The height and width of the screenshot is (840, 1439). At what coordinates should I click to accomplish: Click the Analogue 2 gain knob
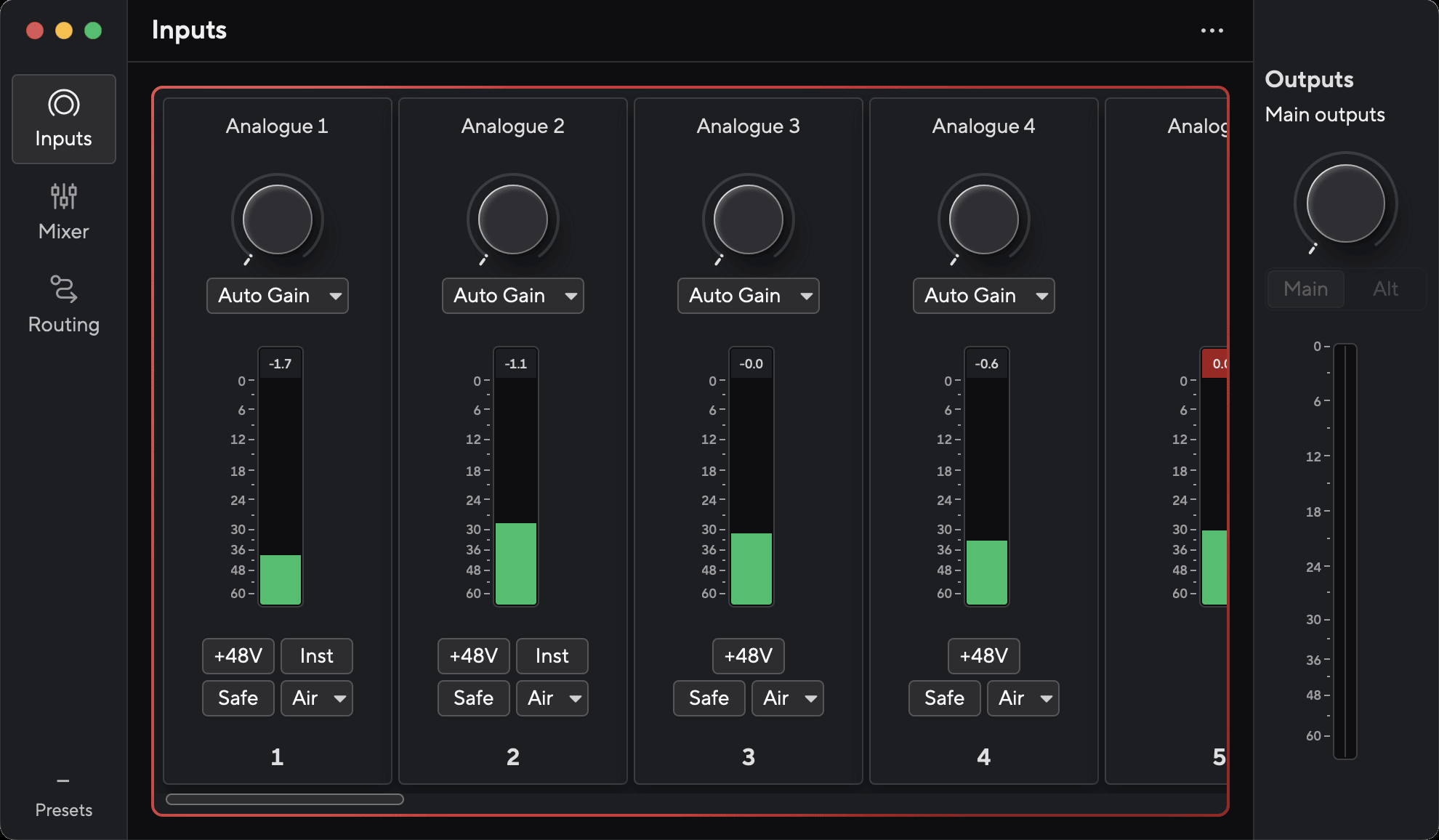click(513, 219)
